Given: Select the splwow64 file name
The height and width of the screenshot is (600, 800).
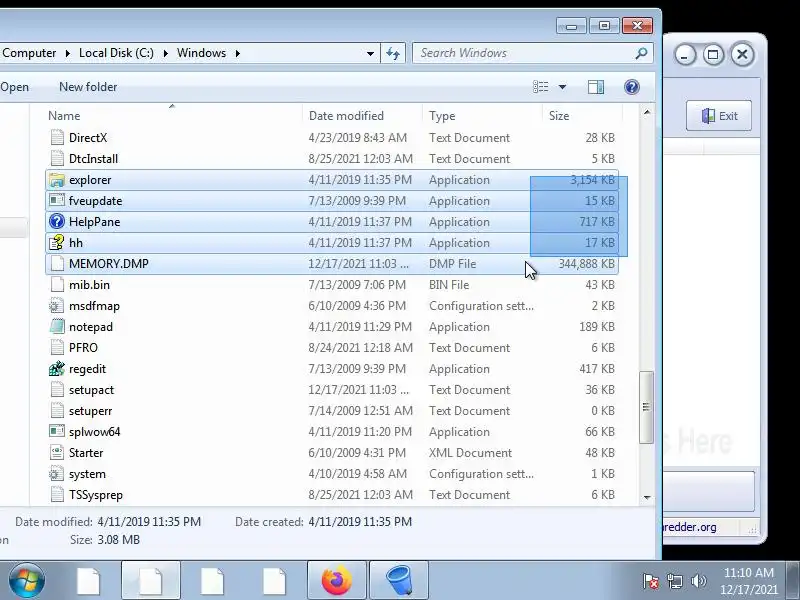Looking at the screenshot, I should coord(94,432).
